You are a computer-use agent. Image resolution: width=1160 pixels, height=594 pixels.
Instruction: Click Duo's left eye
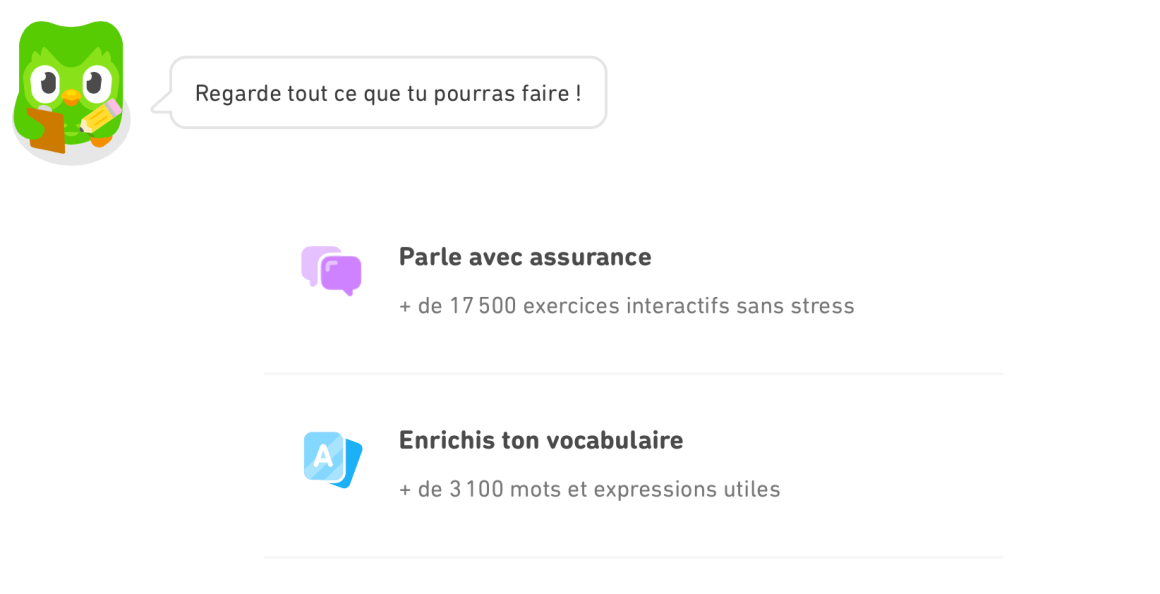pyautogui.click(x=46, y=83)
